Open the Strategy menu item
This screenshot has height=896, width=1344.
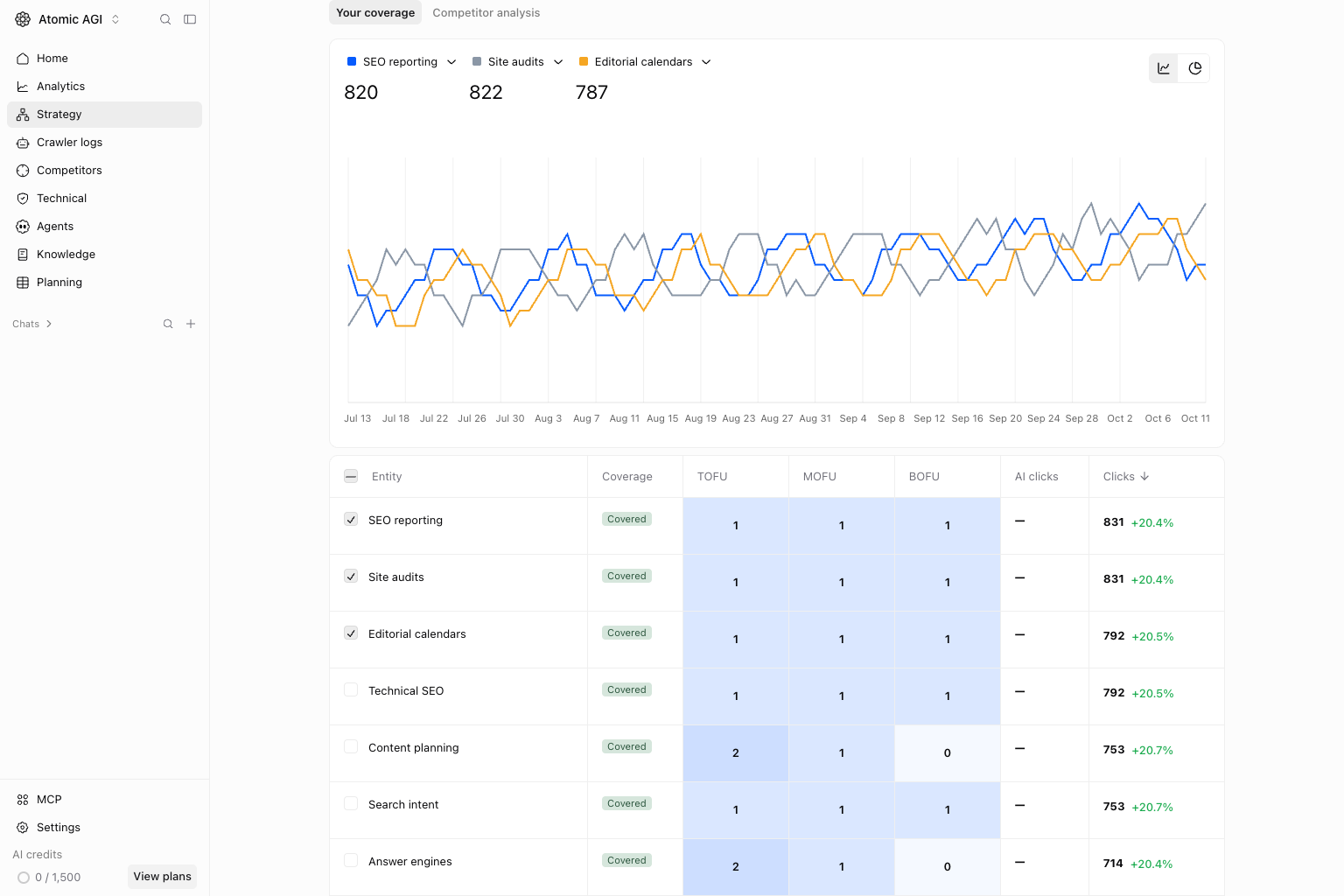click(x=104, y=115)
